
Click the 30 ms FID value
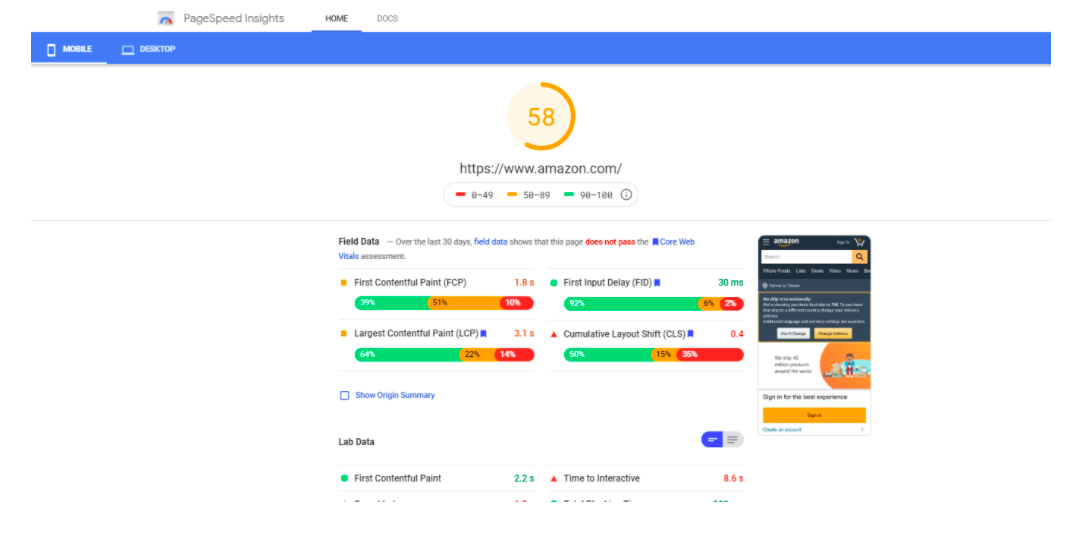pos(731,283)
